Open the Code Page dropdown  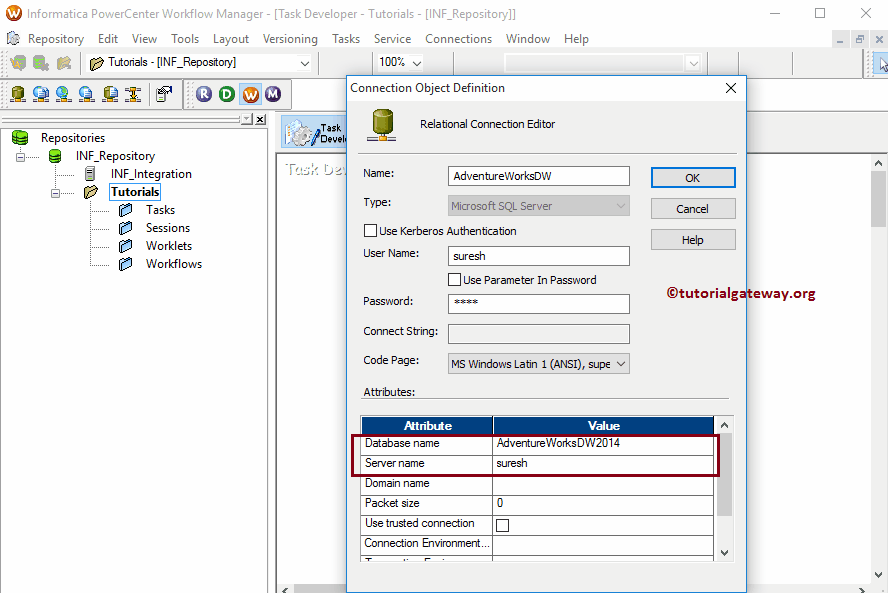(x=621, y=363)
